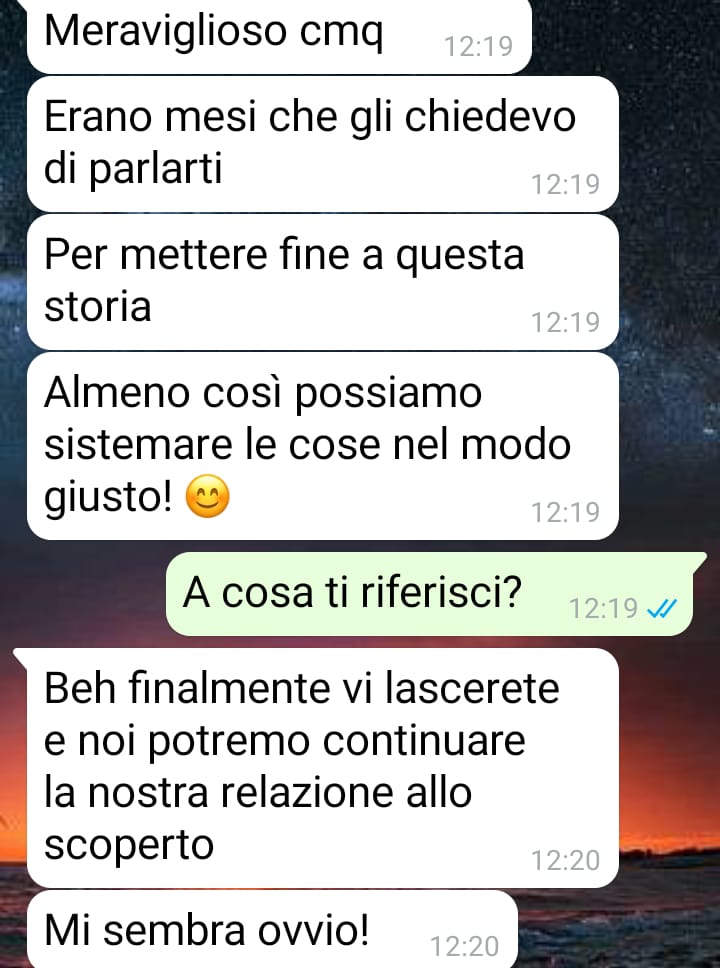Tap the word 'sistemare' in the message
Viewport: 720px width, 968px height.
(138, 444)
